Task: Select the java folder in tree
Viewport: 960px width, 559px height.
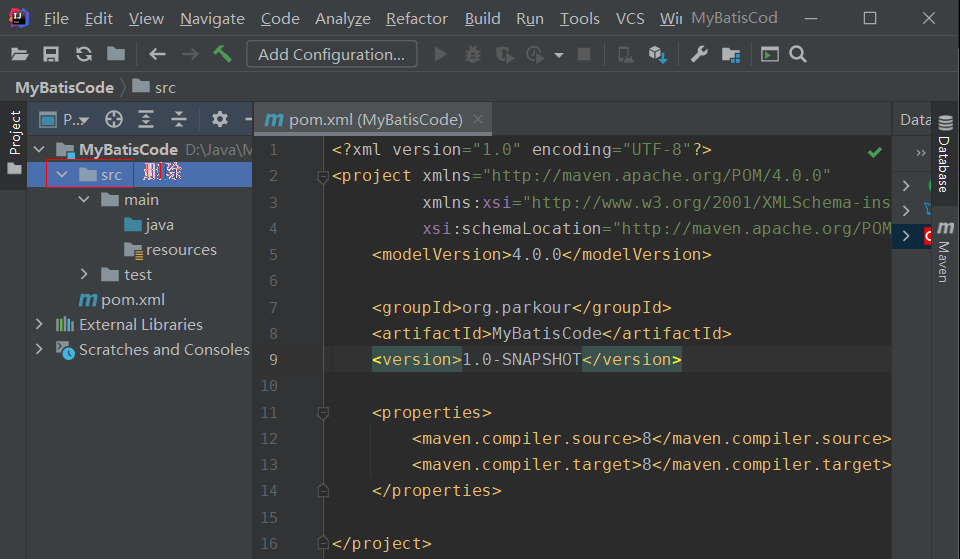Action: 149,225
